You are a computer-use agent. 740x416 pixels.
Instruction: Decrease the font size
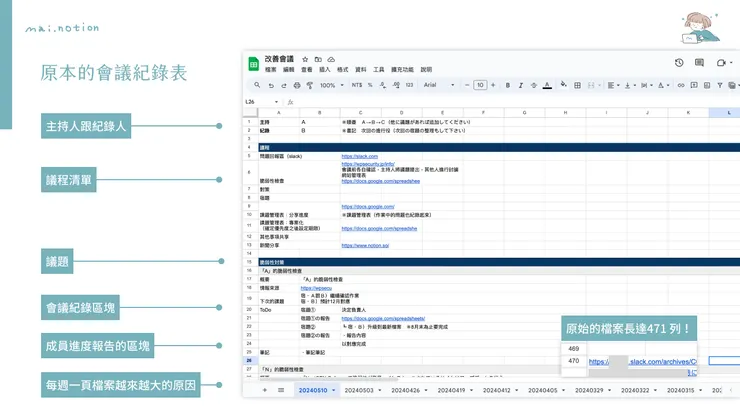pos(467,85)
